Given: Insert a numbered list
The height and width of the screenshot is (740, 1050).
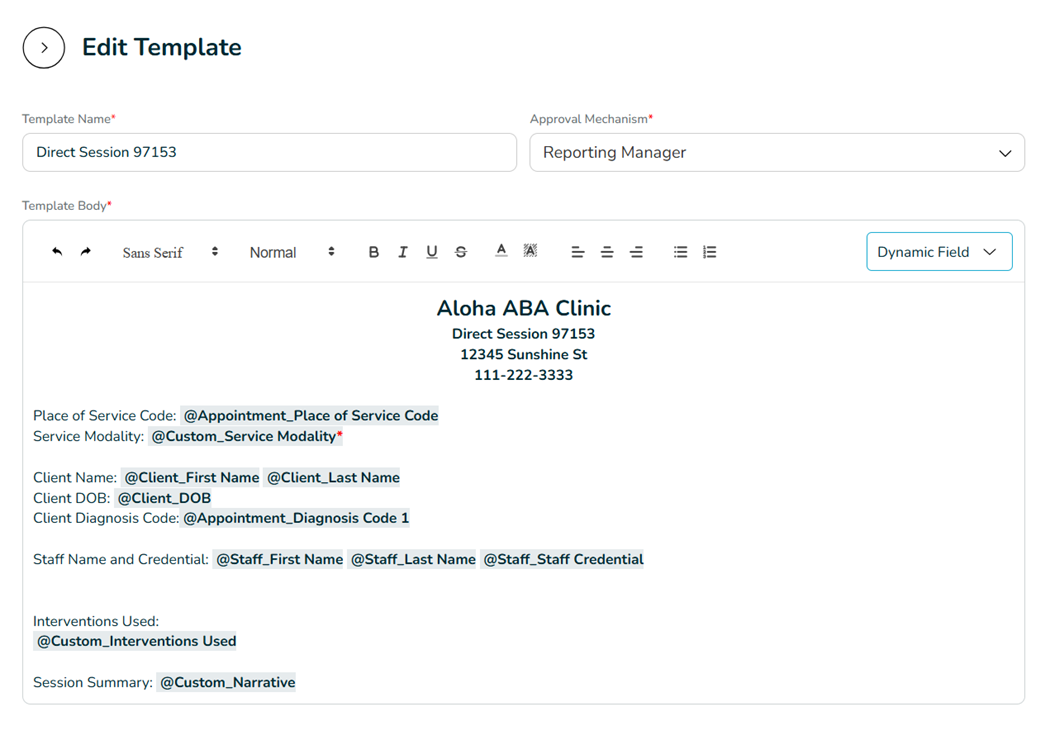Looking at the screenshot, I should [710, 252].
